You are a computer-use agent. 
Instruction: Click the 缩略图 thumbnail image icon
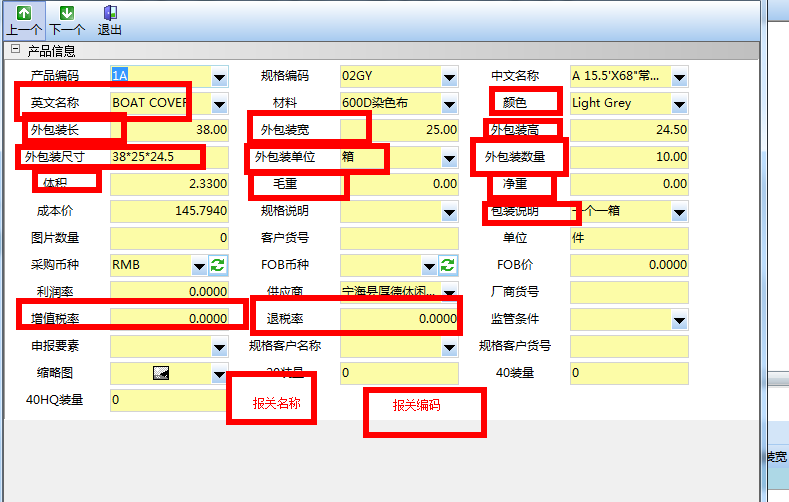click(160, 373)
